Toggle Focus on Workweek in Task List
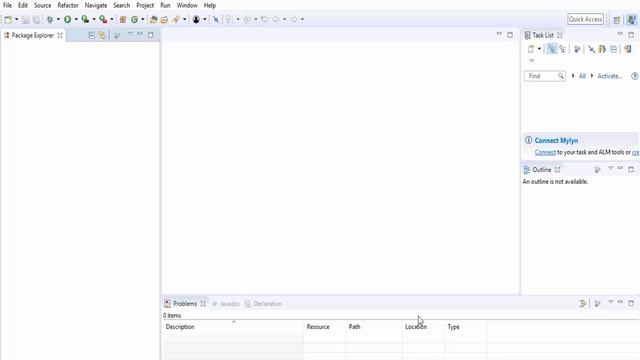 pyautogui.click(x=577, y=49)
